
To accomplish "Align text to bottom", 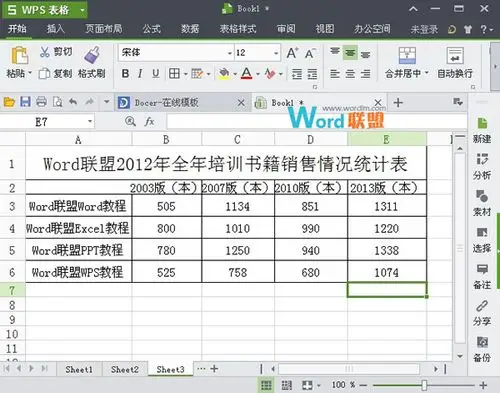I will coord(366,53).
